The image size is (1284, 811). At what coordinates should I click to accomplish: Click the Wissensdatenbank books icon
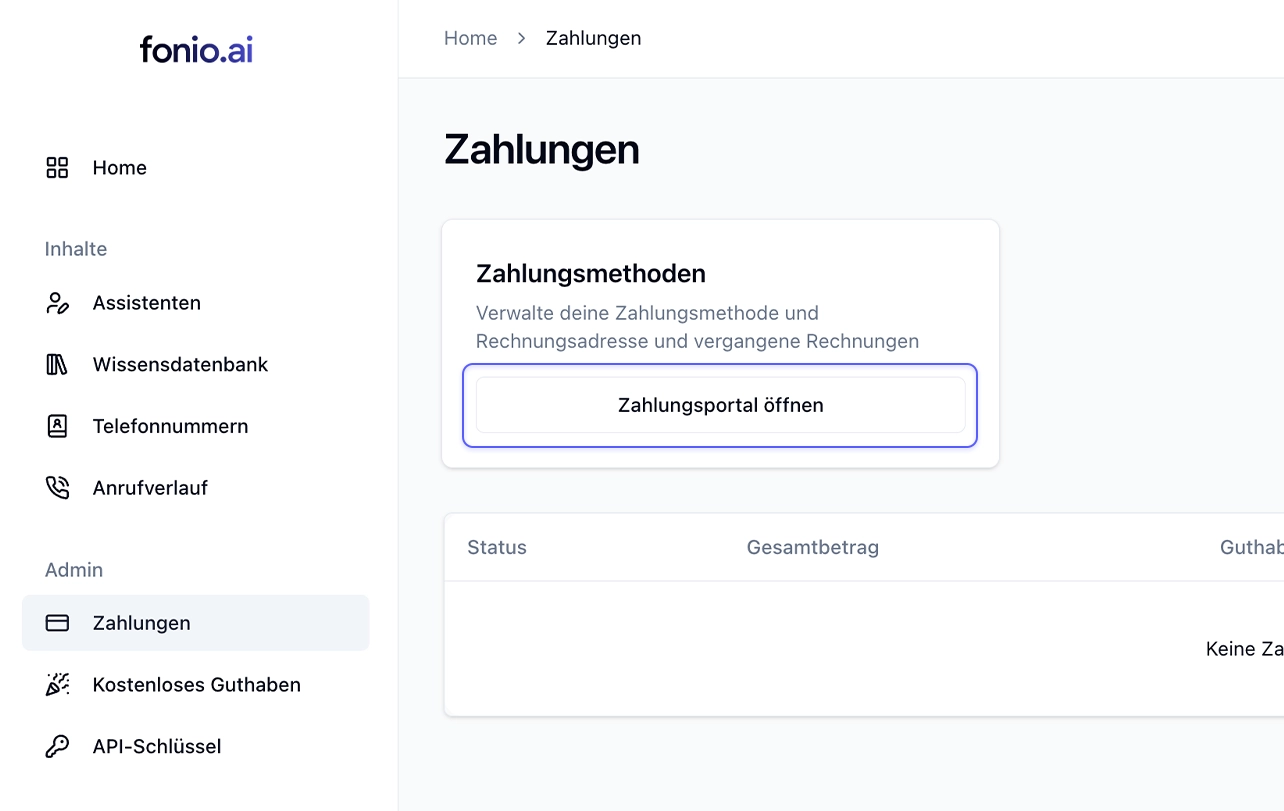tap(57, 365)
